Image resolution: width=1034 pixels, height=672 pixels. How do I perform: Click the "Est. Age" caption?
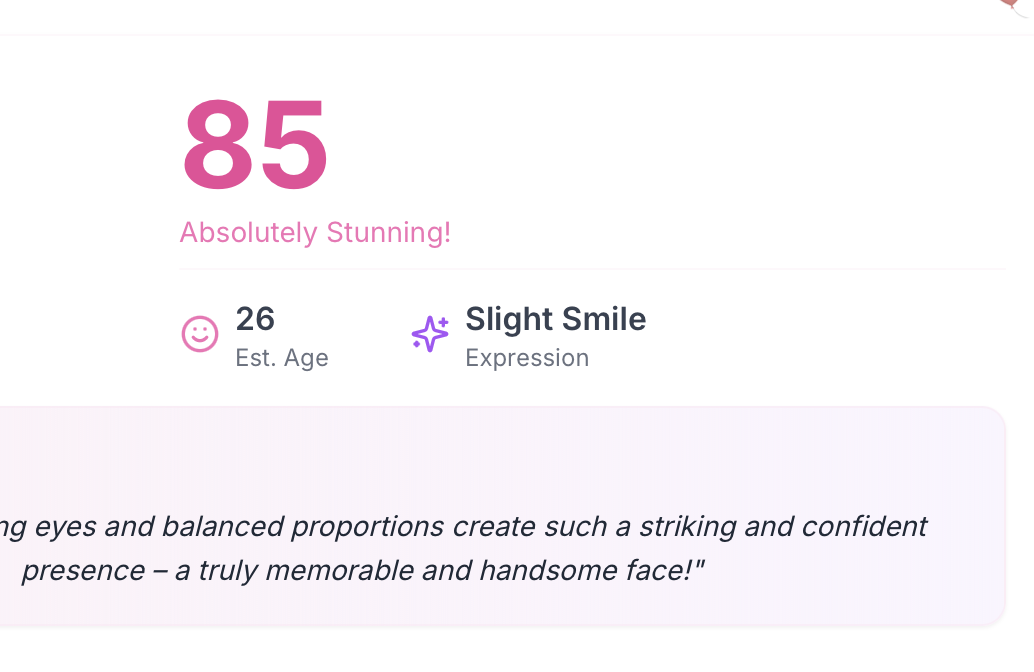pos(282,358)
